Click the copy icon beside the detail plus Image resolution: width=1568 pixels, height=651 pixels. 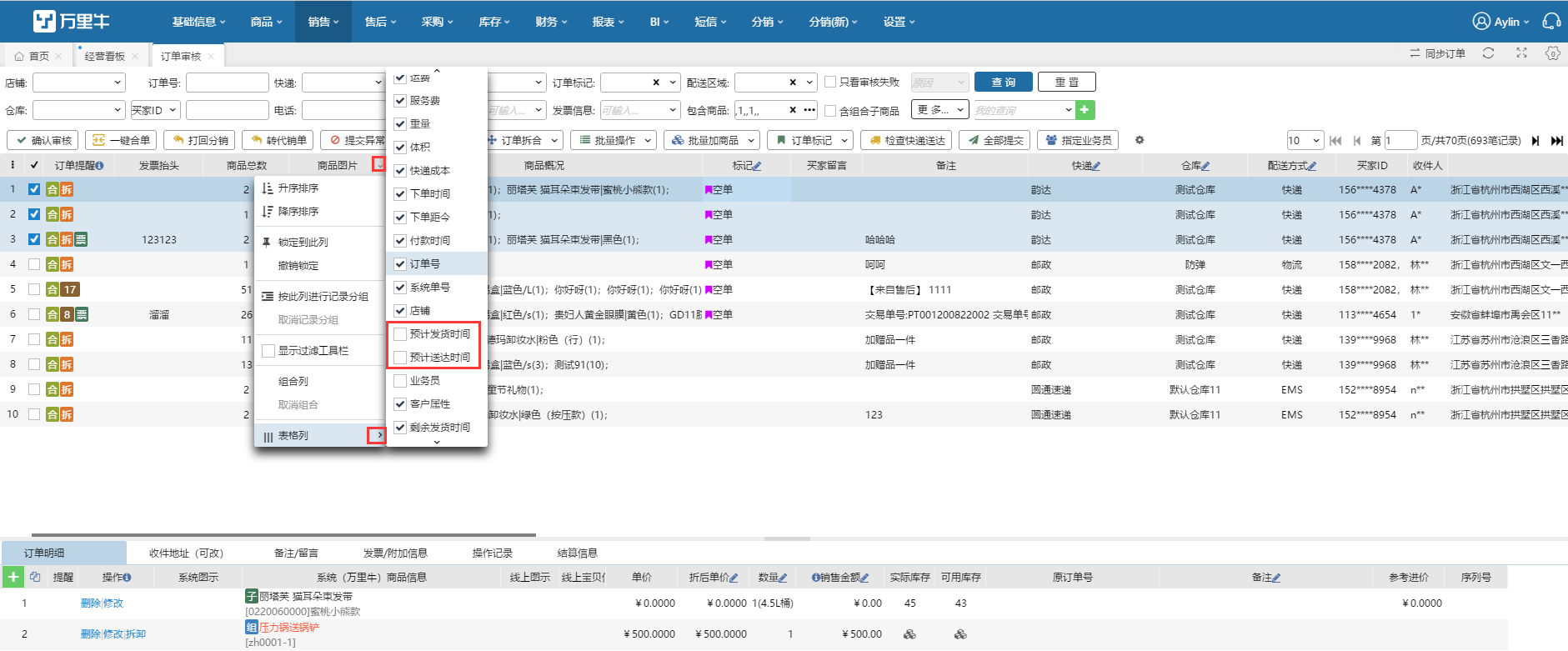click(35, 577)
